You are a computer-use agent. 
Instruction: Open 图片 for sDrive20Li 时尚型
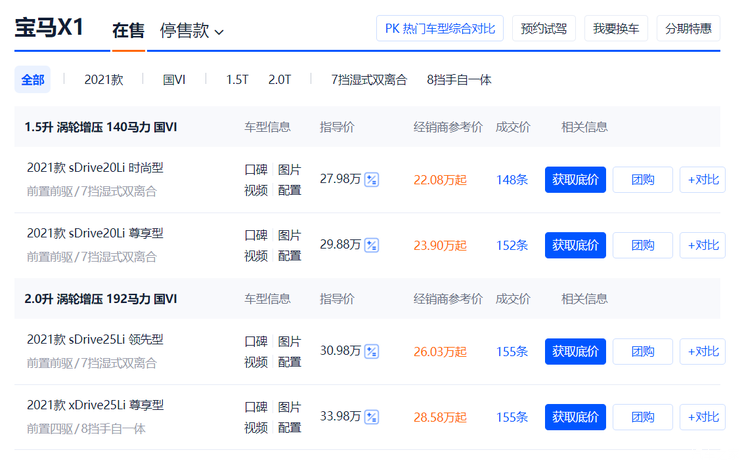pos(289,169)
